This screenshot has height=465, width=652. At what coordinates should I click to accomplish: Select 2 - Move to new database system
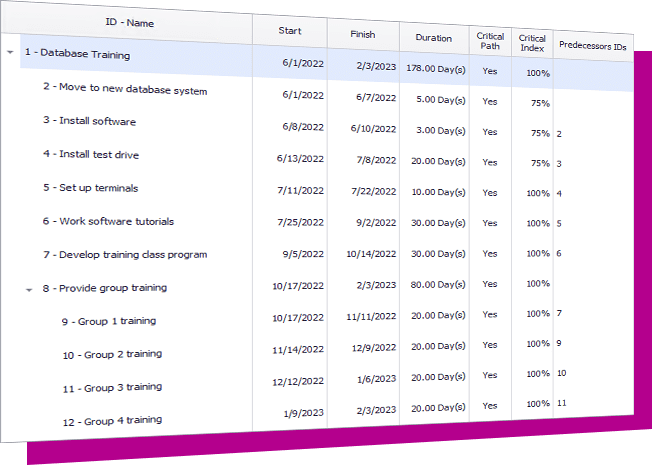tap(125, 89)
